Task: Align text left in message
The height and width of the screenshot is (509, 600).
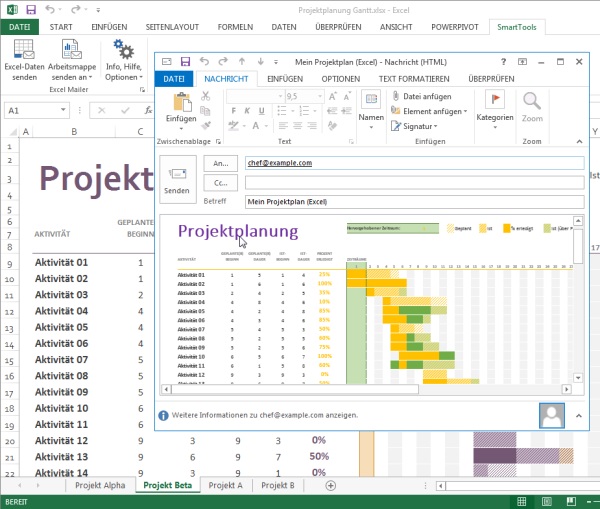Action: 283,126
